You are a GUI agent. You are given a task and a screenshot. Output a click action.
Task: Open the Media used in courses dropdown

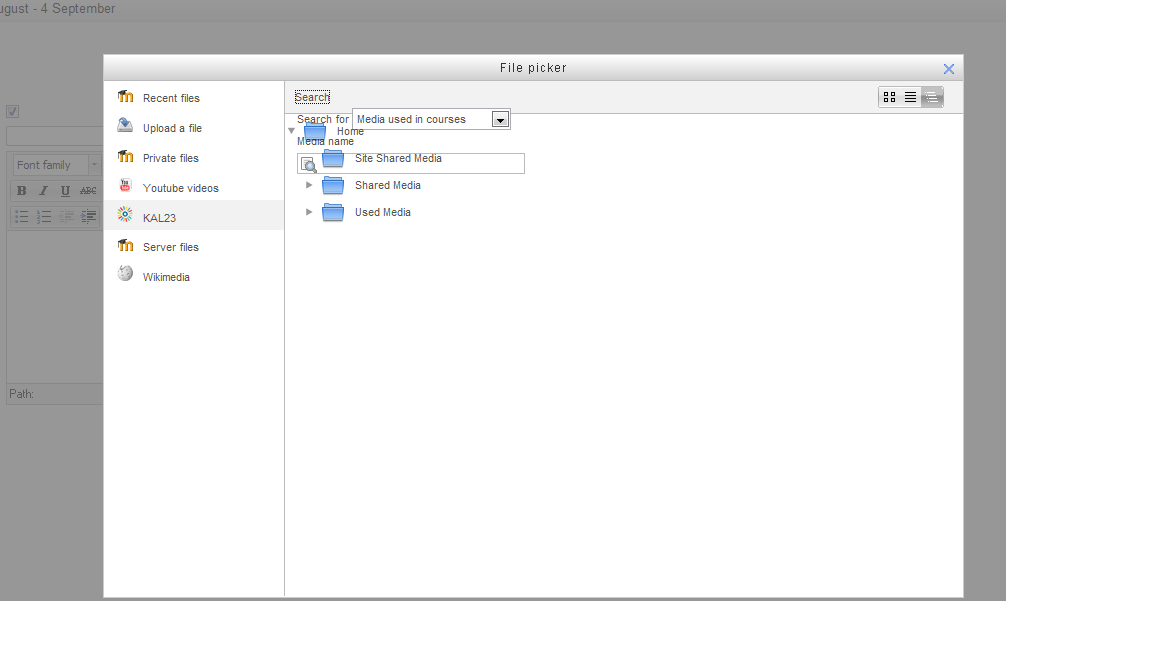pyautogui.click(x=431, y=119)
